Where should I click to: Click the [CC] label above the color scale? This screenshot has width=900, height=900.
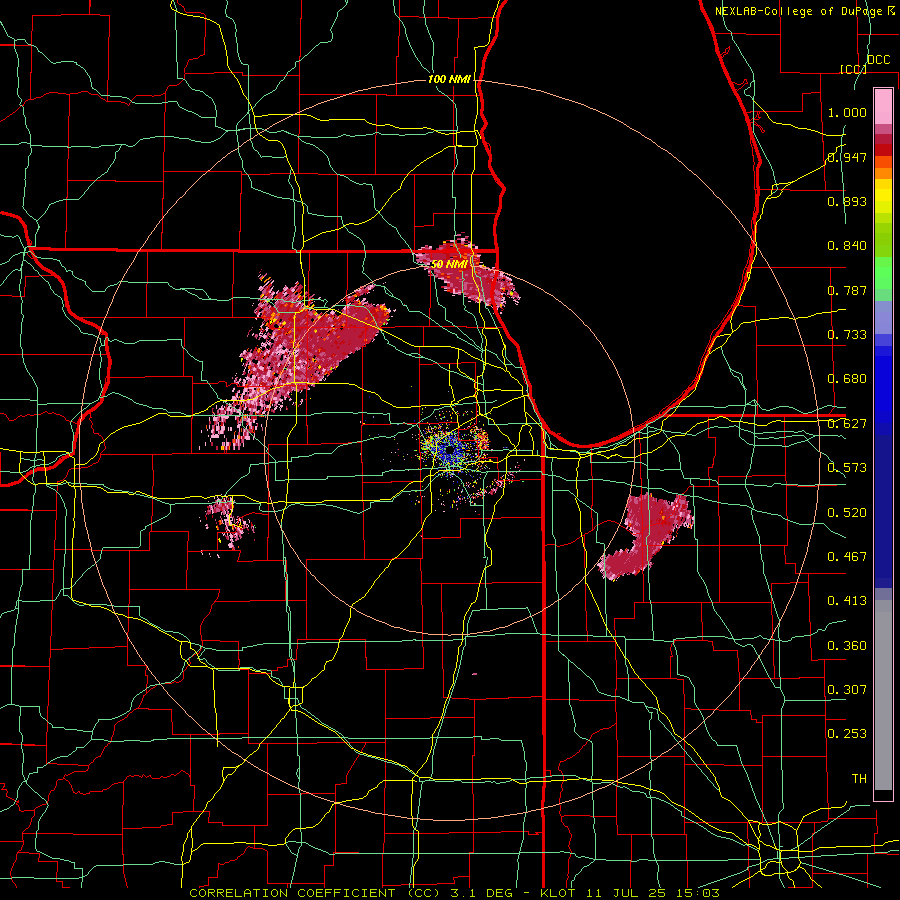point(853,69)
